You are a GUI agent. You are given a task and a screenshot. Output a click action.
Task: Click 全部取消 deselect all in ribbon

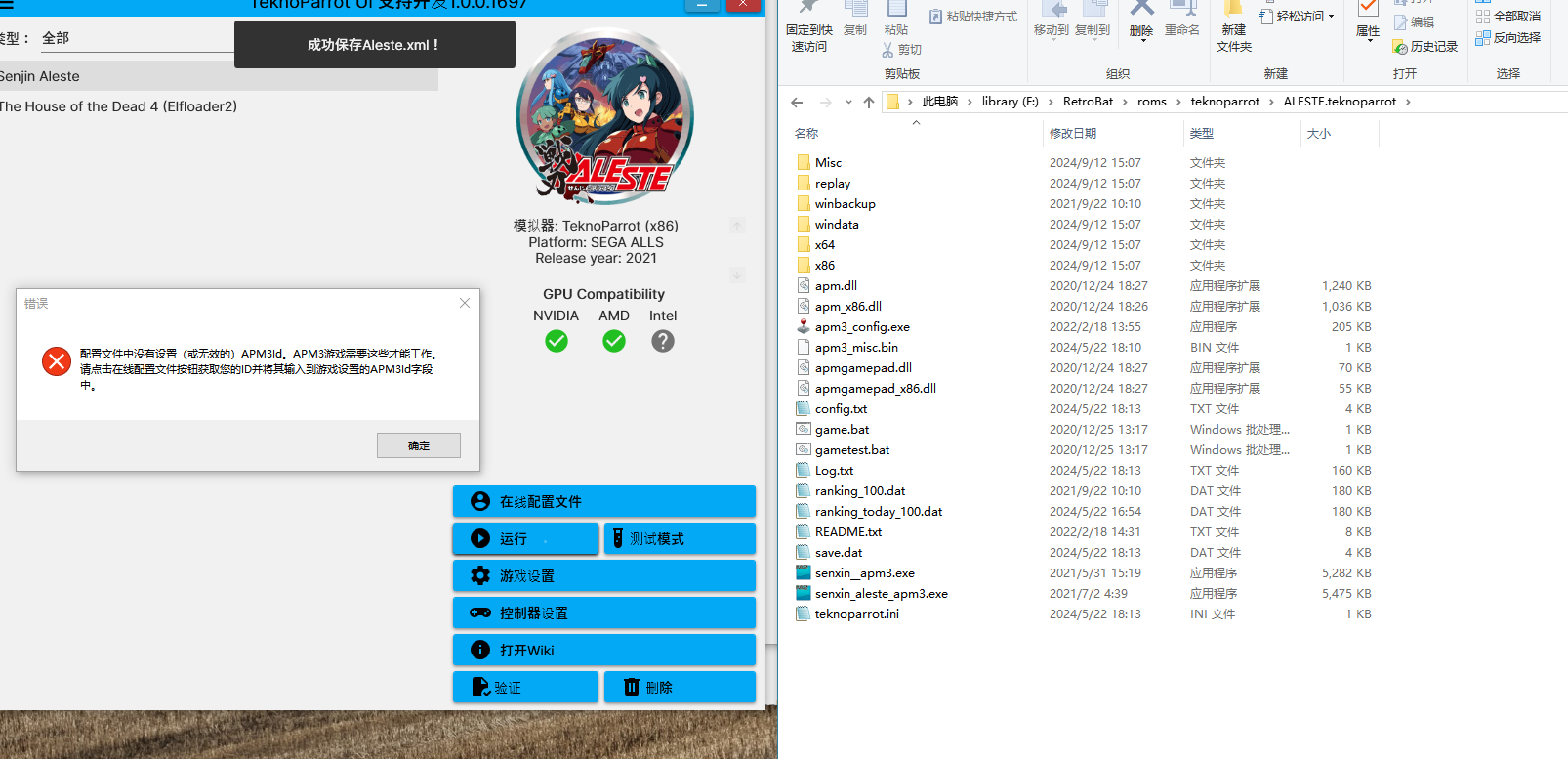tap(1508, 17)
